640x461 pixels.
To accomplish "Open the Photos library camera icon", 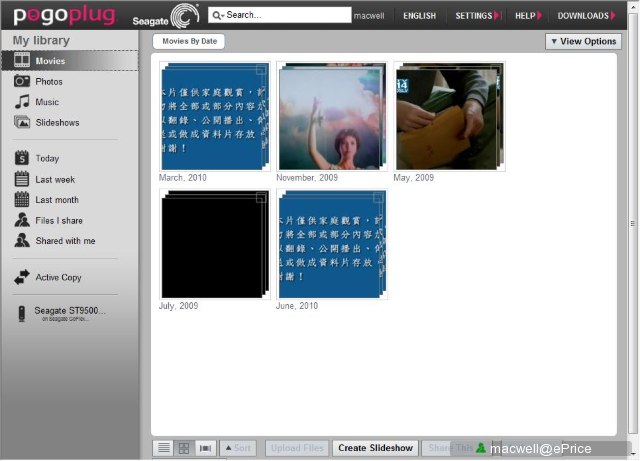I will coord(22,81).
